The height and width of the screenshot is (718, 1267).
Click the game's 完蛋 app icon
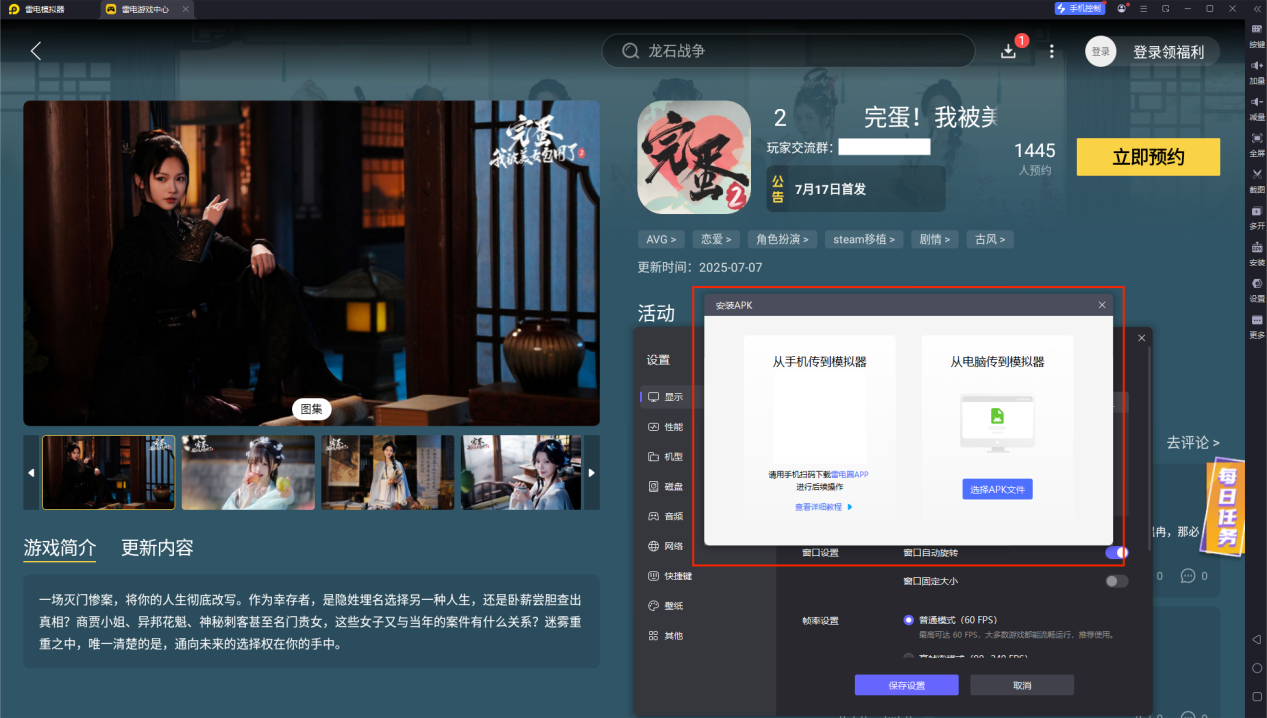click(x=694, y=157)
